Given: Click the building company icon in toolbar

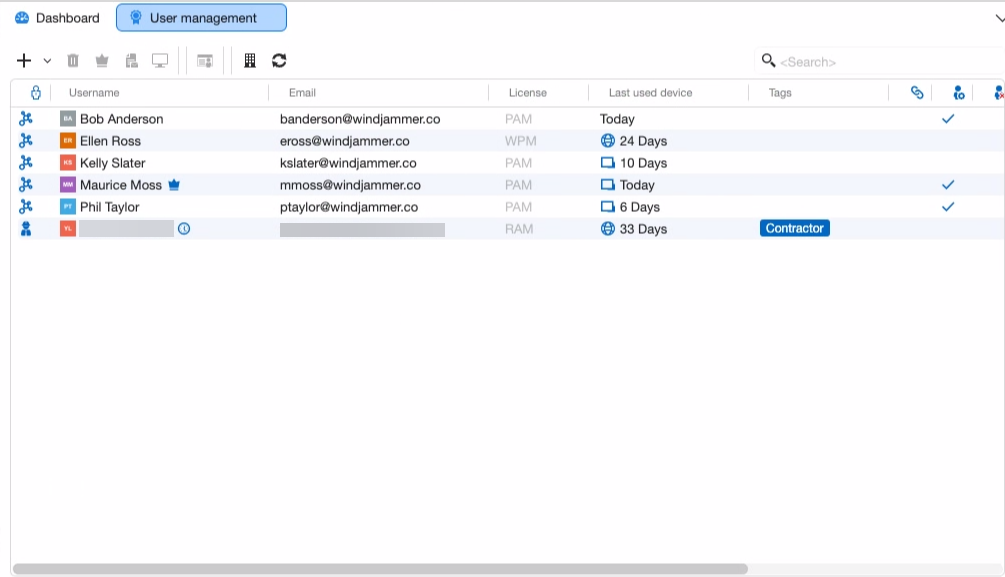Looking at the screenshot, I should point(250,60).
